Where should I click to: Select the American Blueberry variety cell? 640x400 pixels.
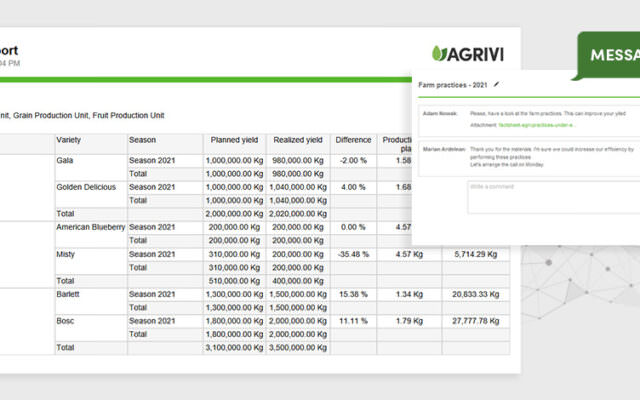point(91,227)
